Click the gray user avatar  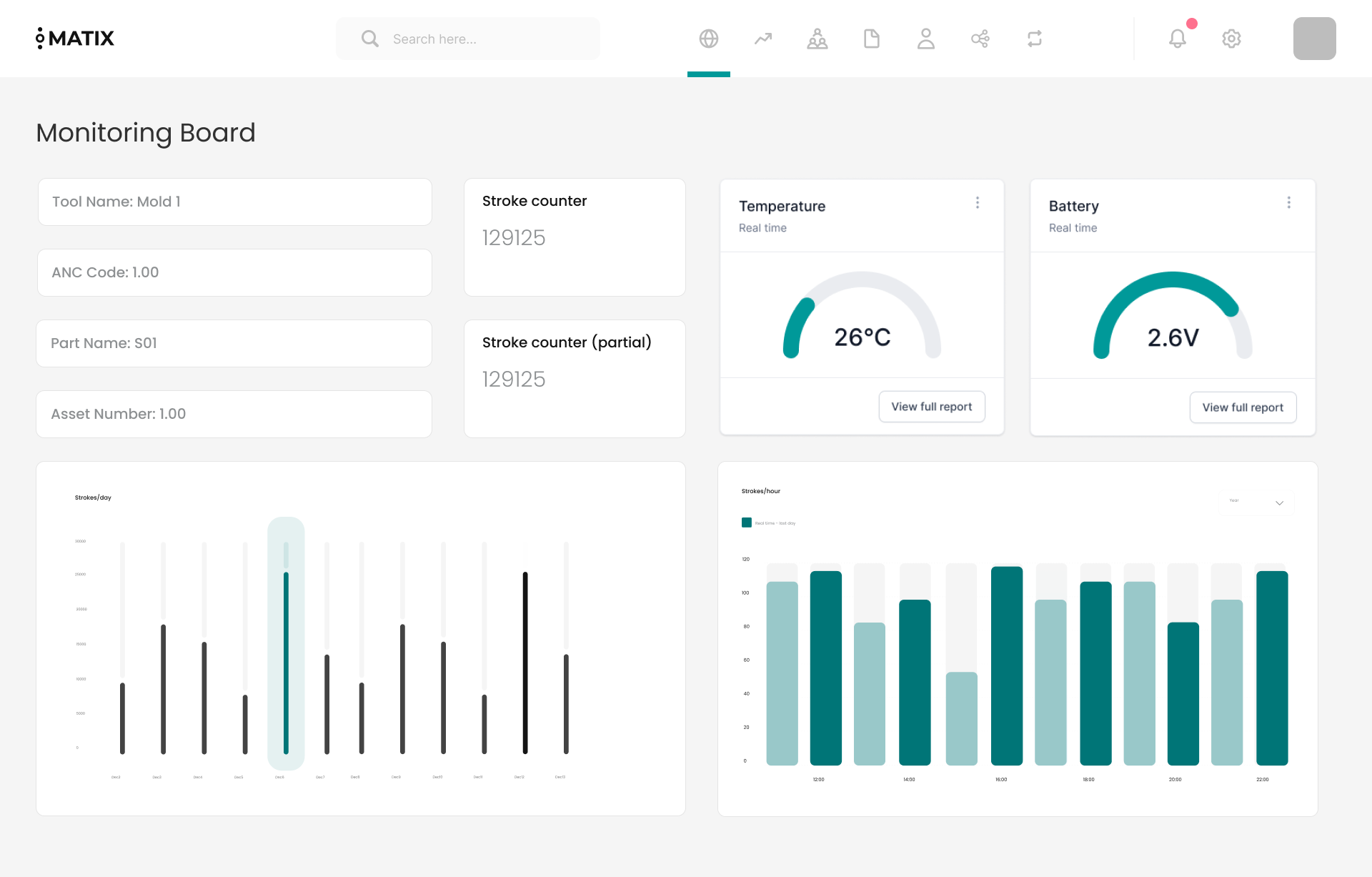point(1313,39)
